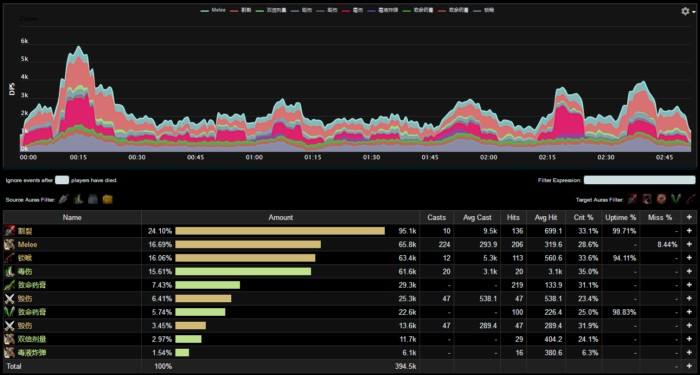Image resolution: width=700 pixels, height=375 pixels.
Task: Click the crossed-blades icon in 3.45% row
Action: (10, 326)
